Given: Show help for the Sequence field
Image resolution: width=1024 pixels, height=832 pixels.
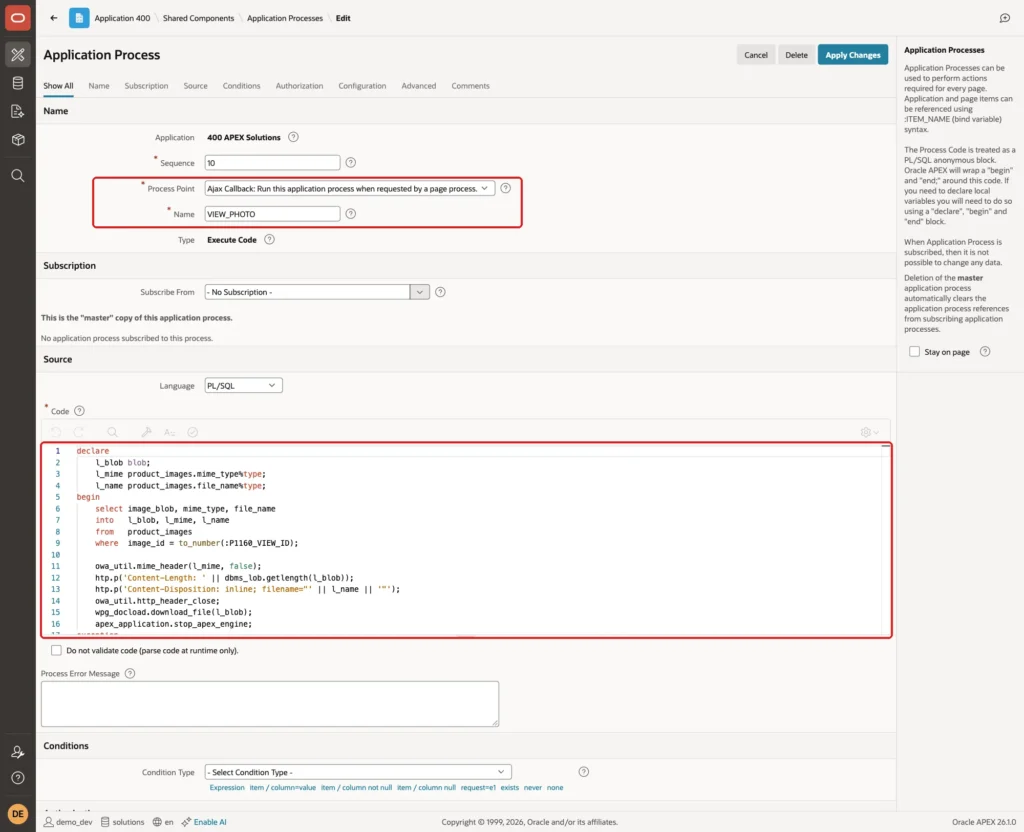Looking at the screenshot, I should [351, 163].
